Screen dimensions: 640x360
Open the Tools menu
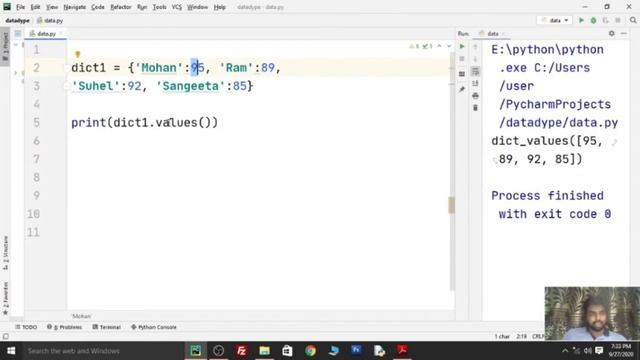point(160,7)
